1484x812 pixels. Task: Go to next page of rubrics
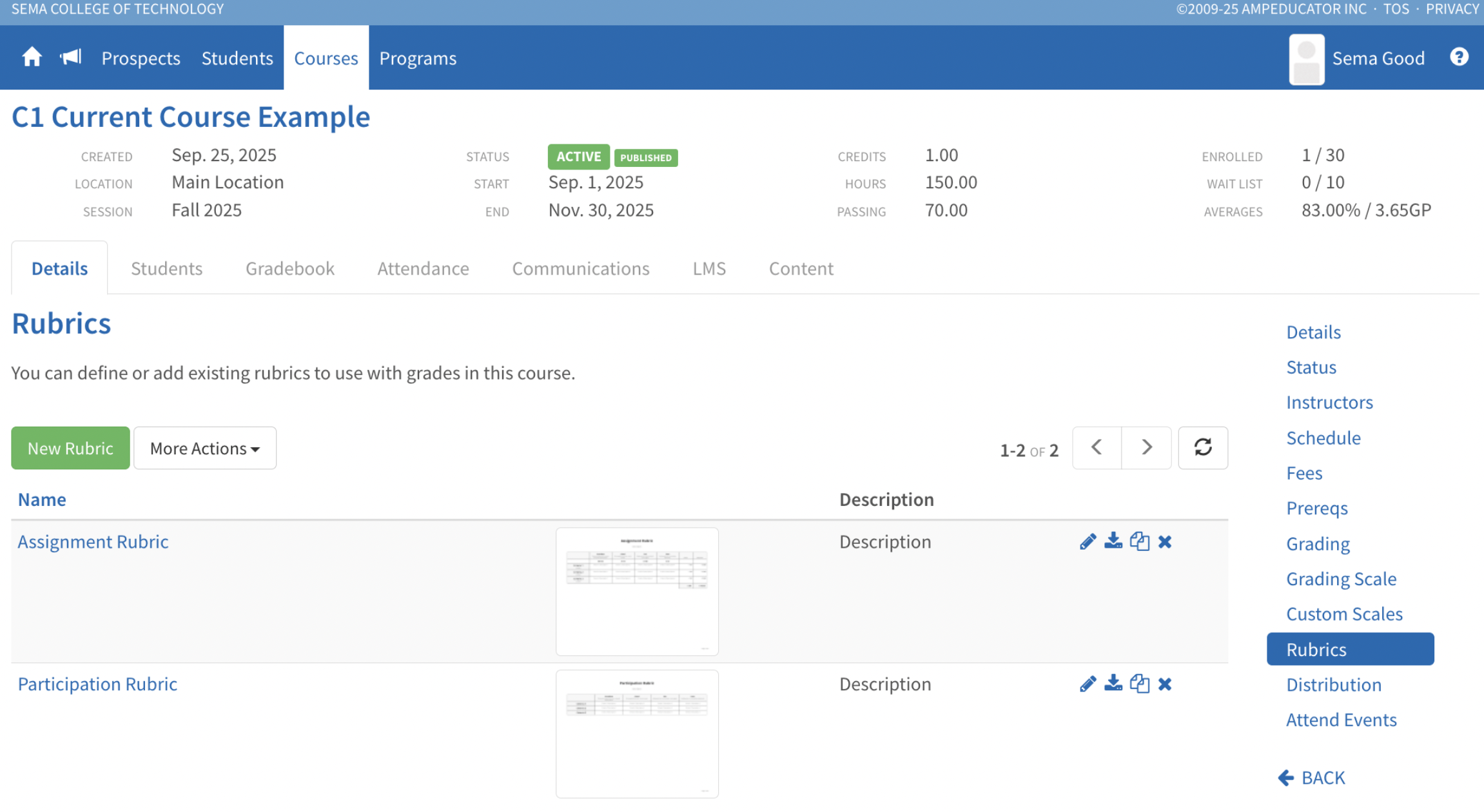pyautogui.click(x=1146, y=448)
